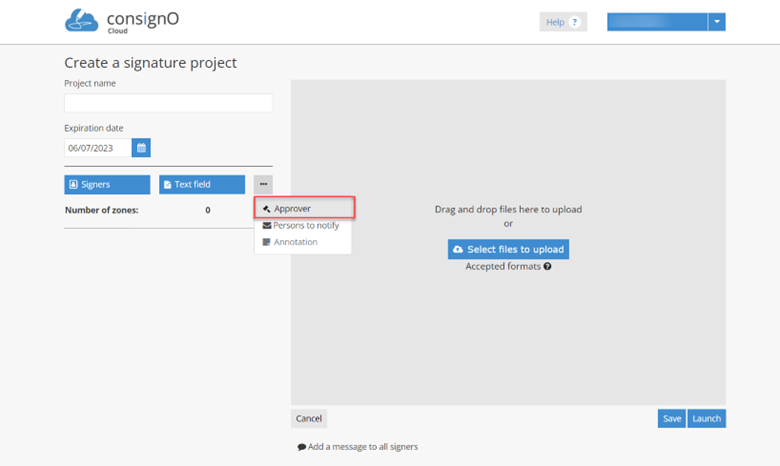Open the Help button in the header
The image size is (780, 466).
[563, 22]
